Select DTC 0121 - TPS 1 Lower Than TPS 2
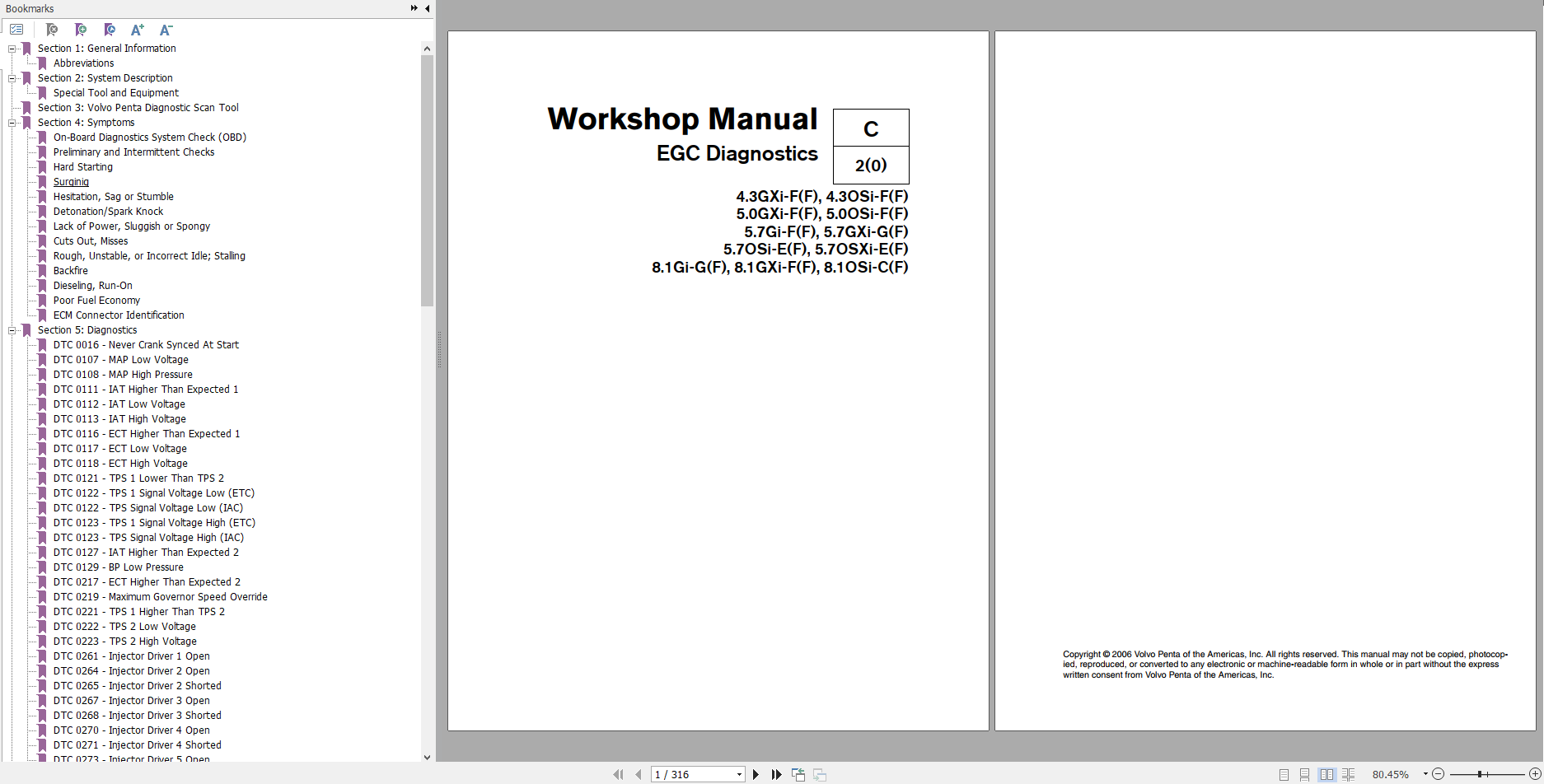This screenshot has width=1544, height=784. pos(138,478)
